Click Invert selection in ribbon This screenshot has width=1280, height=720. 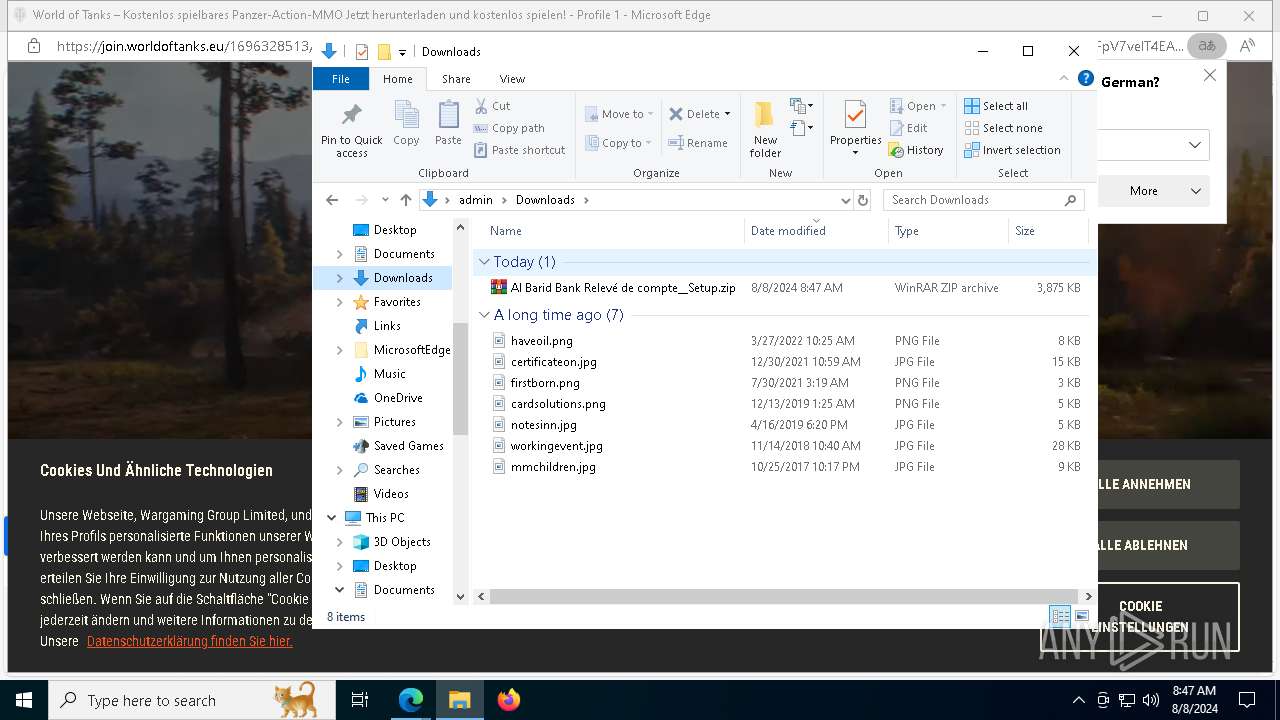1012,150
